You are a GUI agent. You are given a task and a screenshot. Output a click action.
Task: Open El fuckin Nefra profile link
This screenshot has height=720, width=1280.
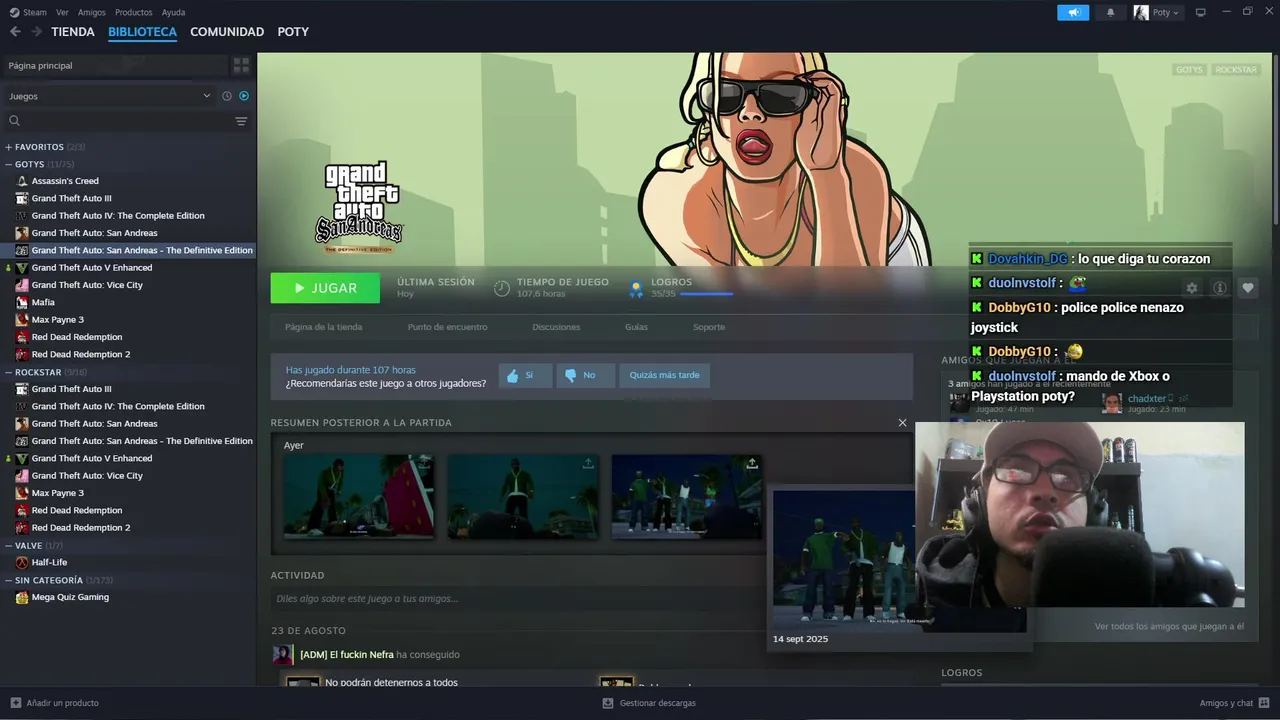click(346, 655)
